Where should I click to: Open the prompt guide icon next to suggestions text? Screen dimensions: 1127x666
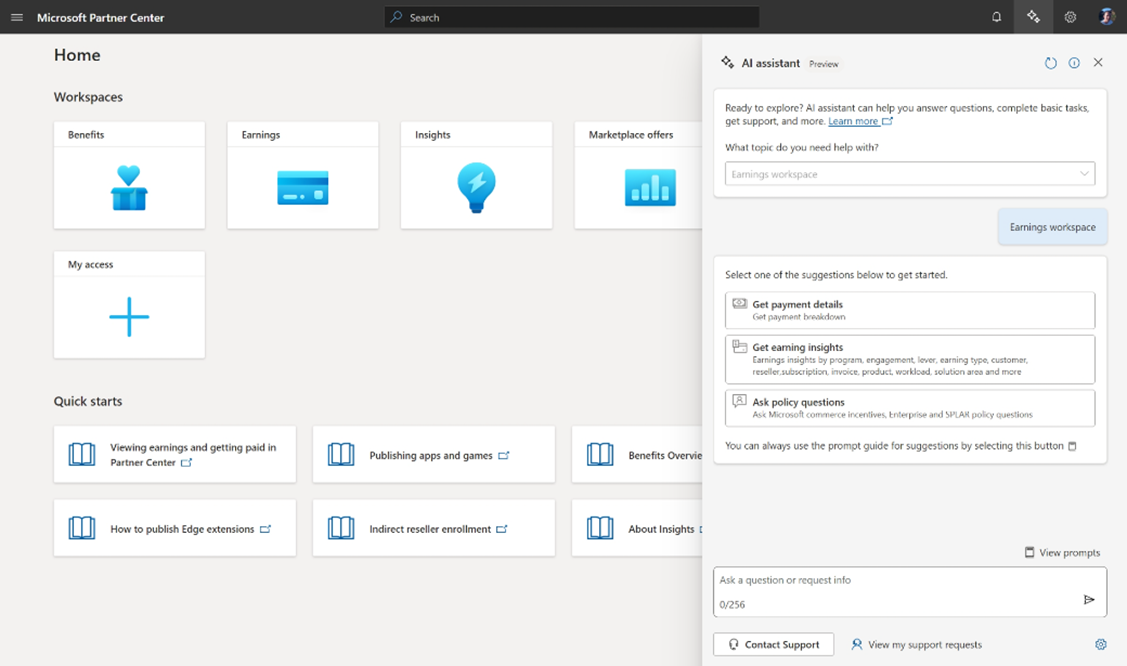[x=1072, y=446]
